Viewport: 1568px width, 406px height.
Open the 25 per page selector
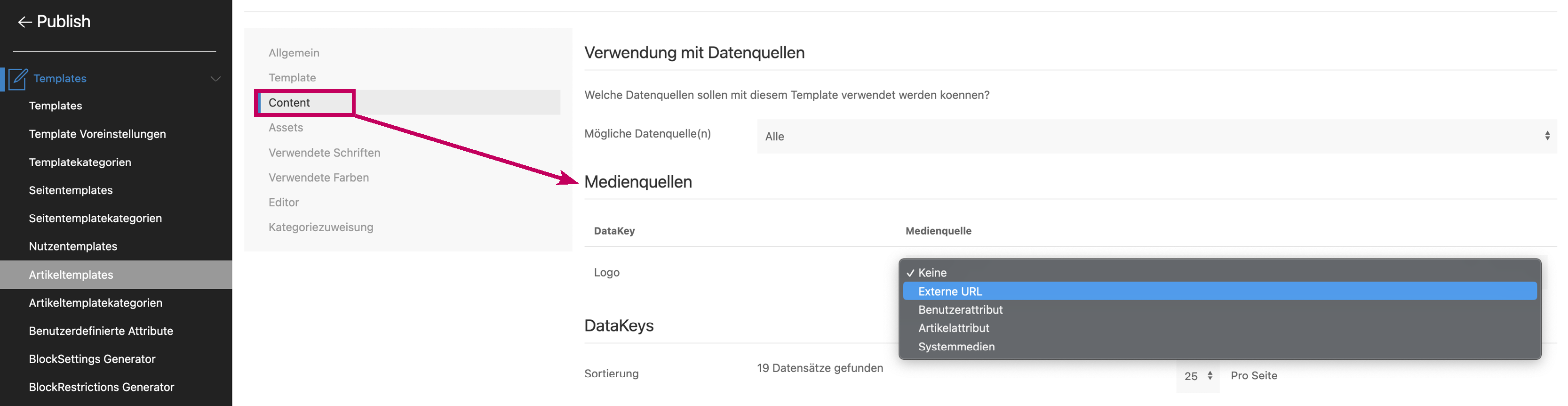tap(1197, 376)
